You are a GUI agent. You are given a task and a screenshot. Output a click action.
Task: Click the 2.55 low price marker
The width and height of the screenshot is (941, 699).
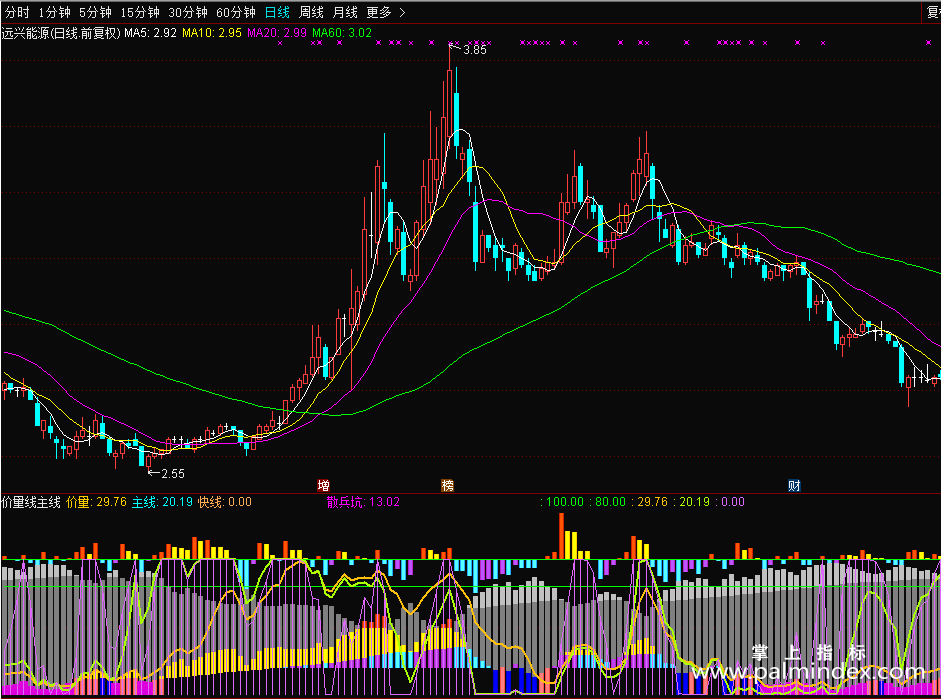(x=173, y=473)
